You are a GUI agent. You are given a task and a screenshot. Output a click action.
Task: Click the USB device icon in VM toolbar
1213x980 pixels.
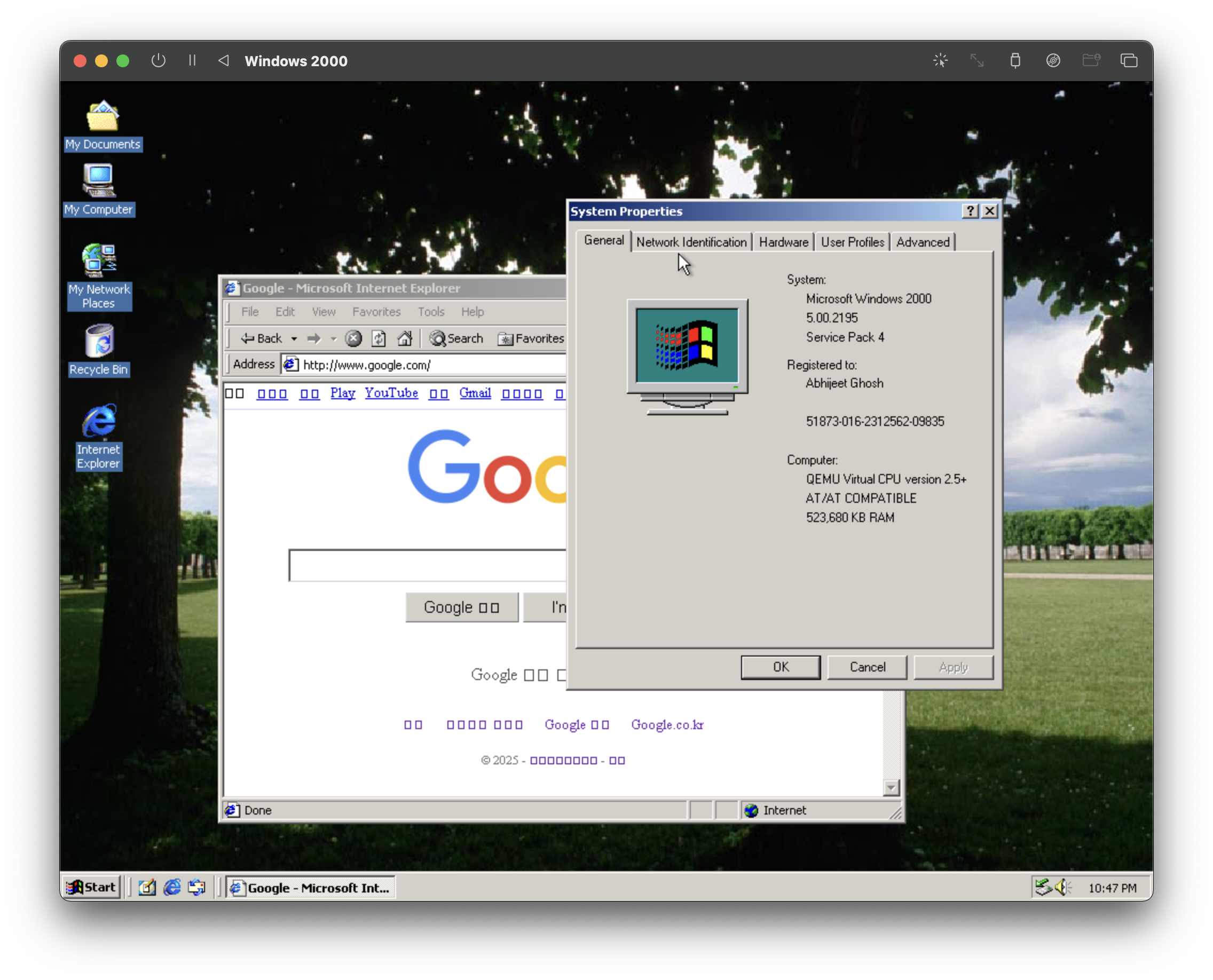(1015, 60)
